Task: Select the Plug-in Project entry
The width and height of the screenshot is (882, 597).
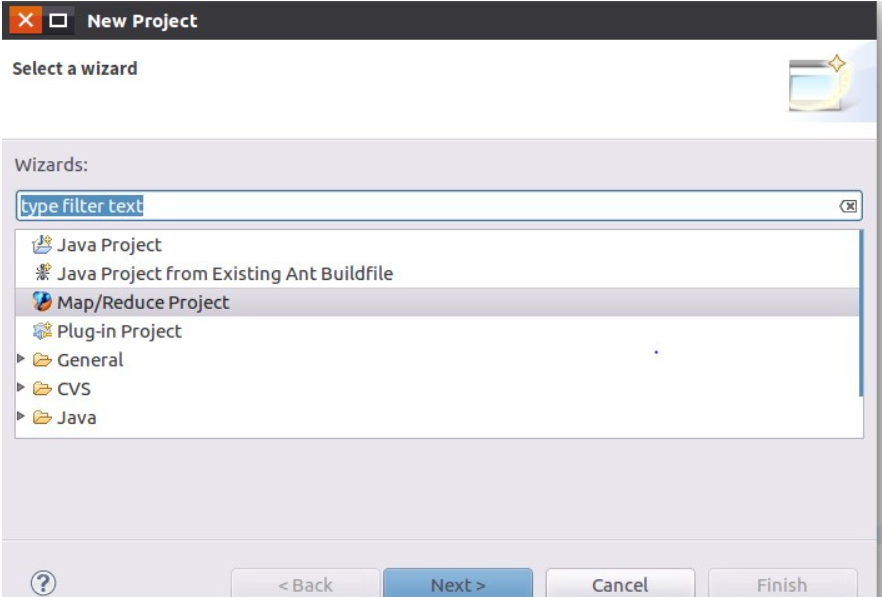Action: click(119, 331)
